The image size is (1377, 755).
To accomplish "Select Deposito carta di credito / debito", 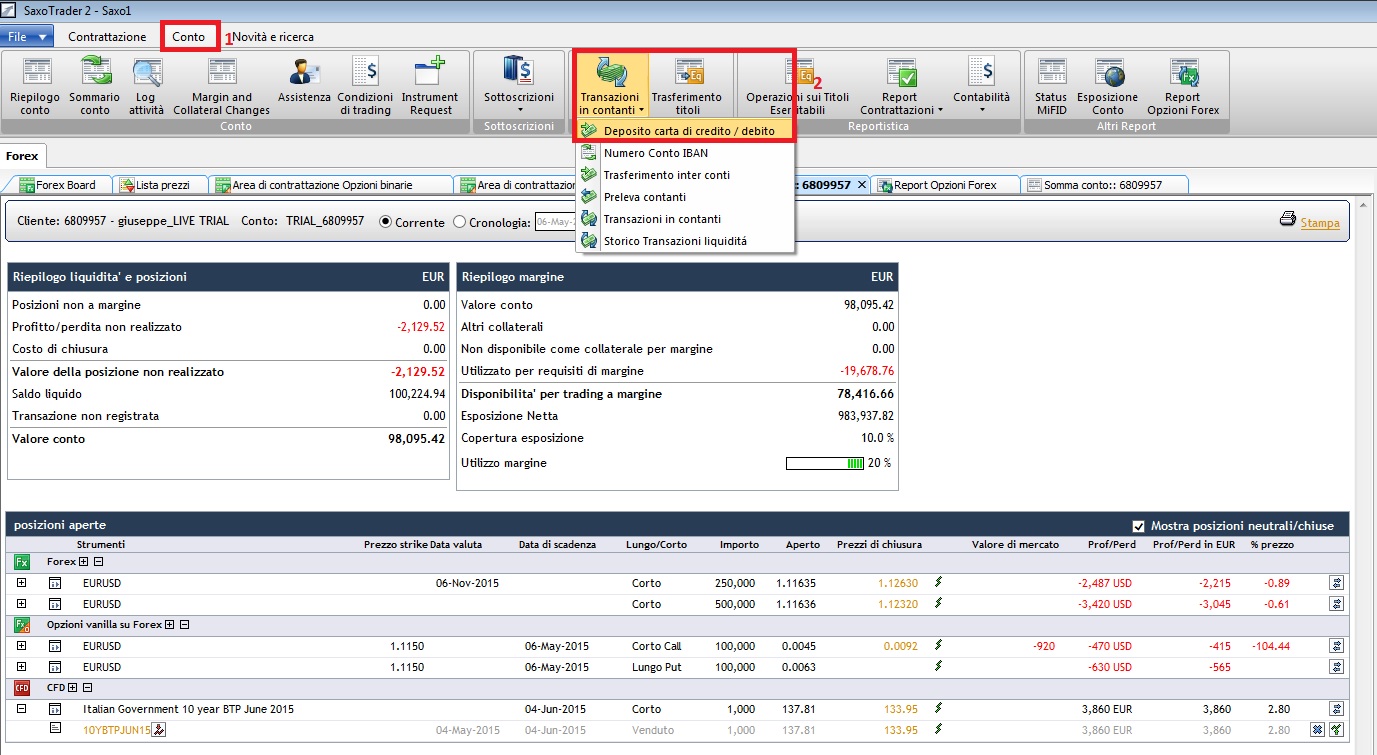I will click(x=686, y=130).
